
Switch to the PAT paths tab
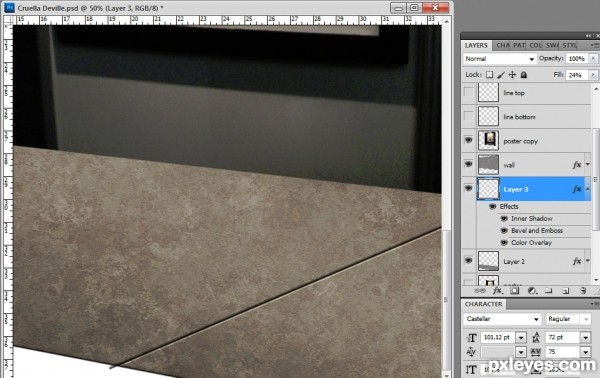pyautogui.click(x=518, y=46)
